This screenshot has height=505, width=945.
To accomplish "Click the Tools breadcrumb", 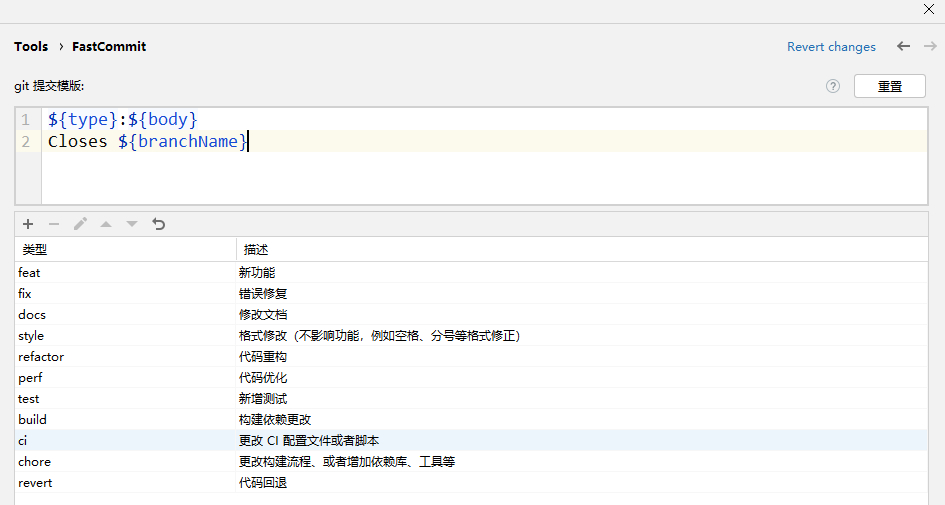I will click(x=31, y=46).
